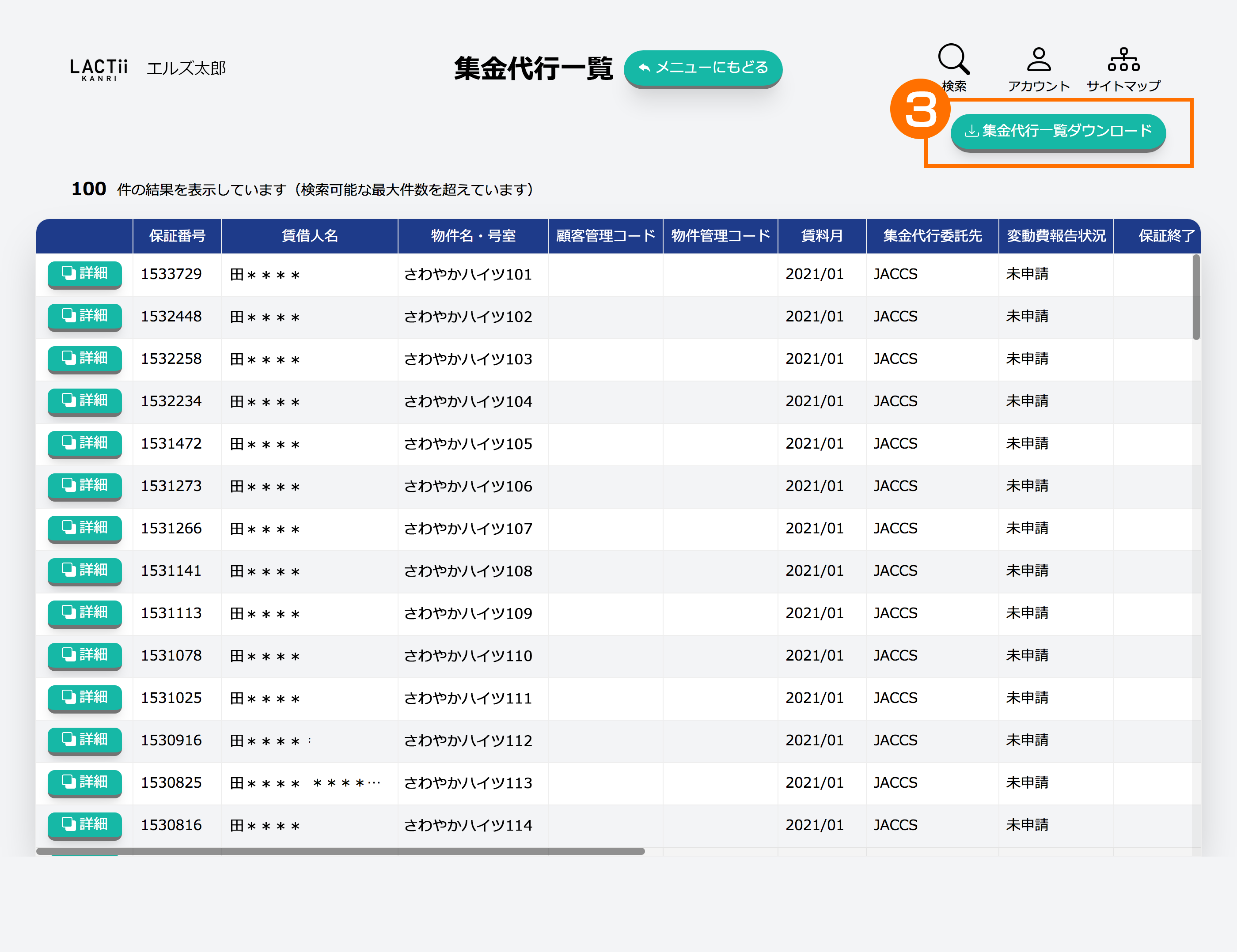Click 集金代行一覧ダウンロード button

(1058, 131)
